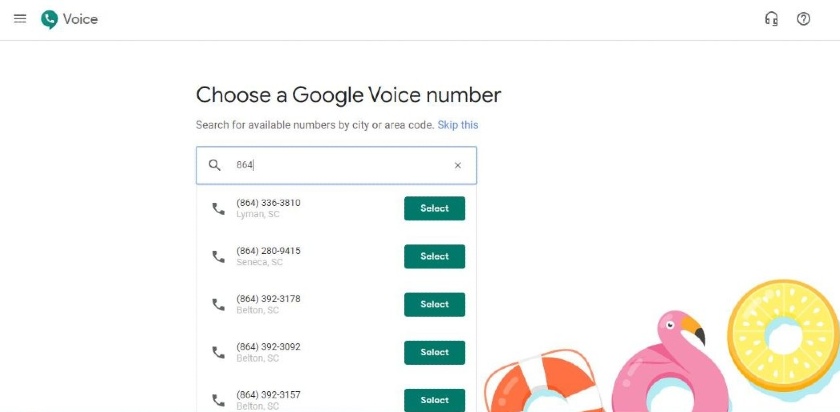Select the number (864) 392-3092
This screenshot has width=840, height=412.
(x=434, y=352)
